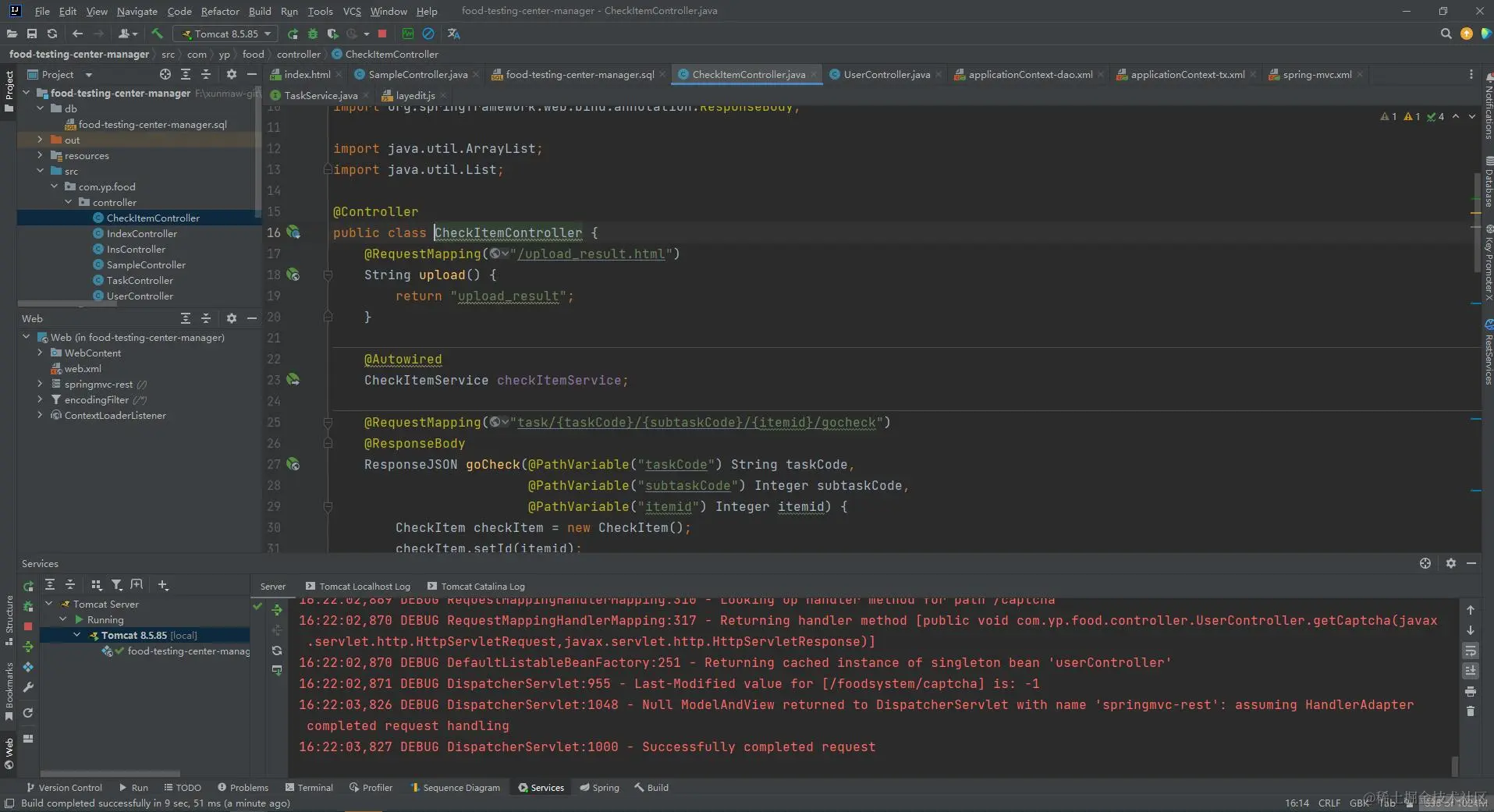
Task: Toggle the Database side tool window
Action: coord(1488,182)
